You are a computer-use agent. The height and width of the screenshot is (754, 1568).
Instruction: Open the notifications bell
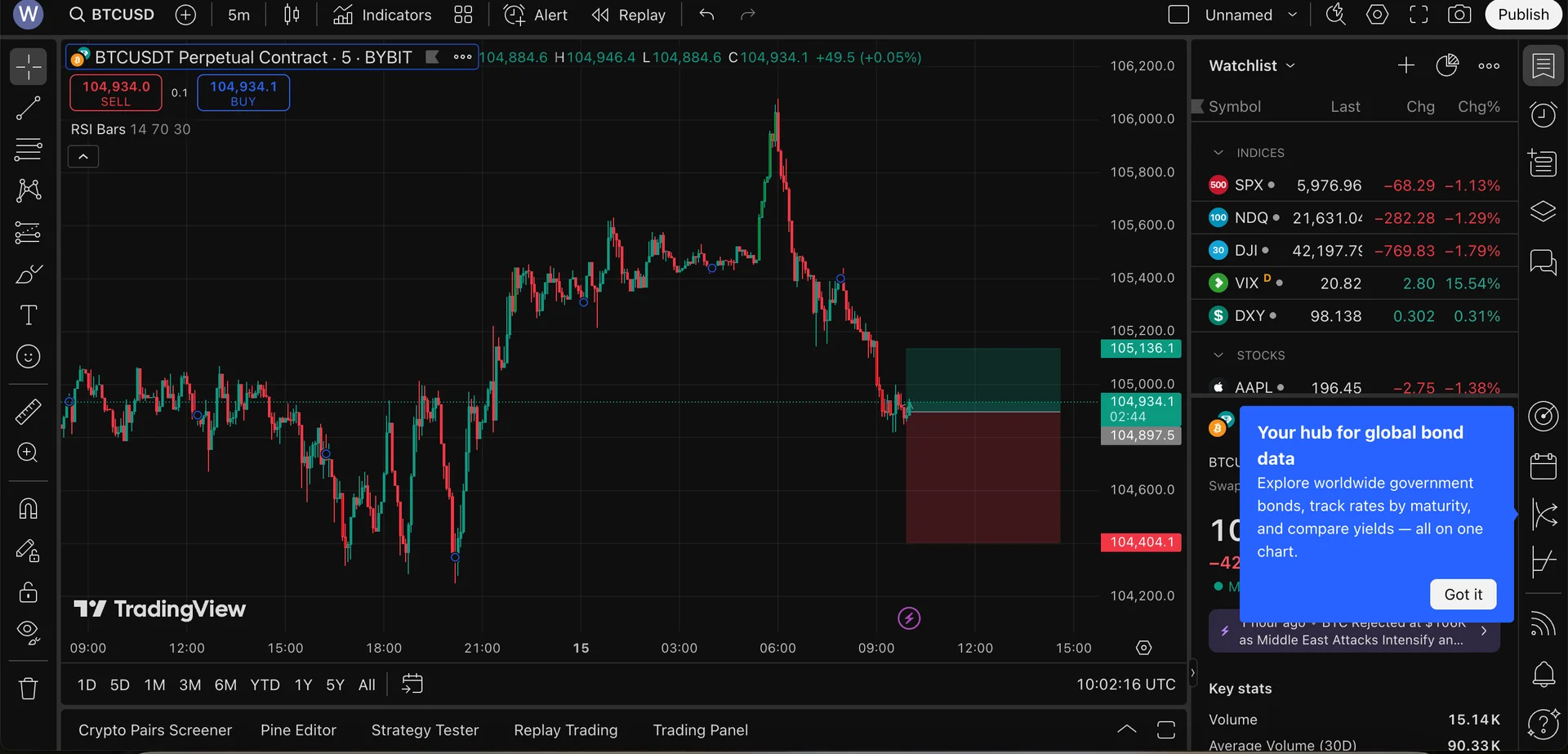click(x=1543, y=675)
